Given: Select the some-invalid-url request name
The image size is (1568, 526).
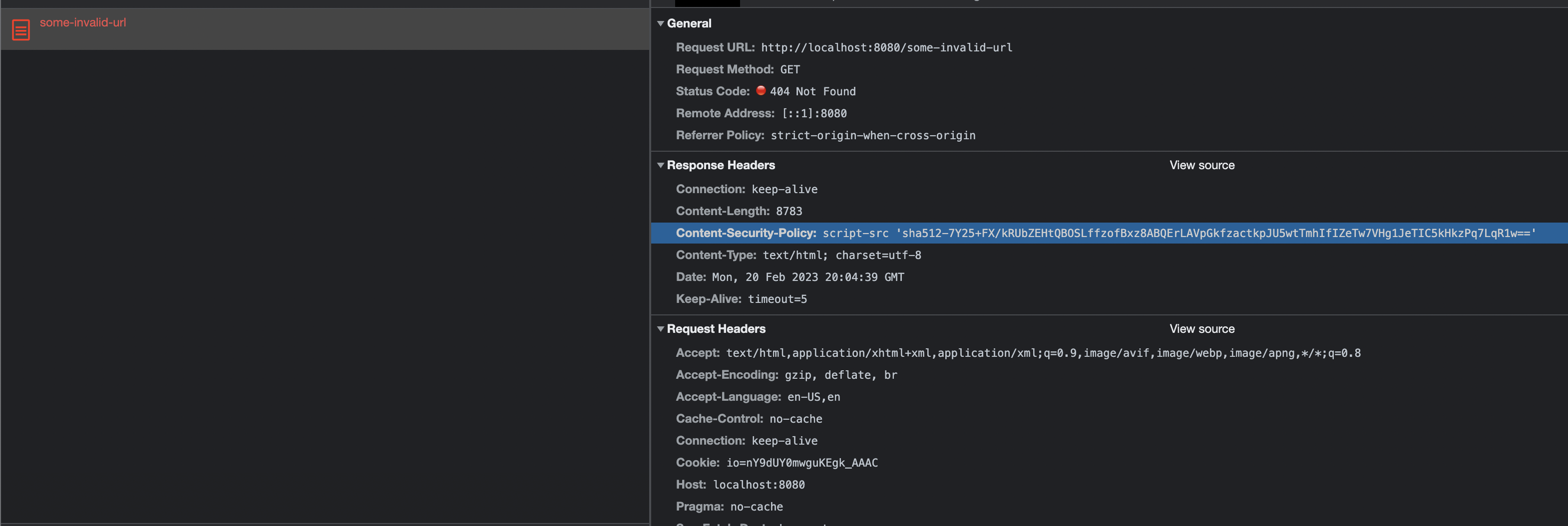Looking at the screenshot, I should 83,22.
